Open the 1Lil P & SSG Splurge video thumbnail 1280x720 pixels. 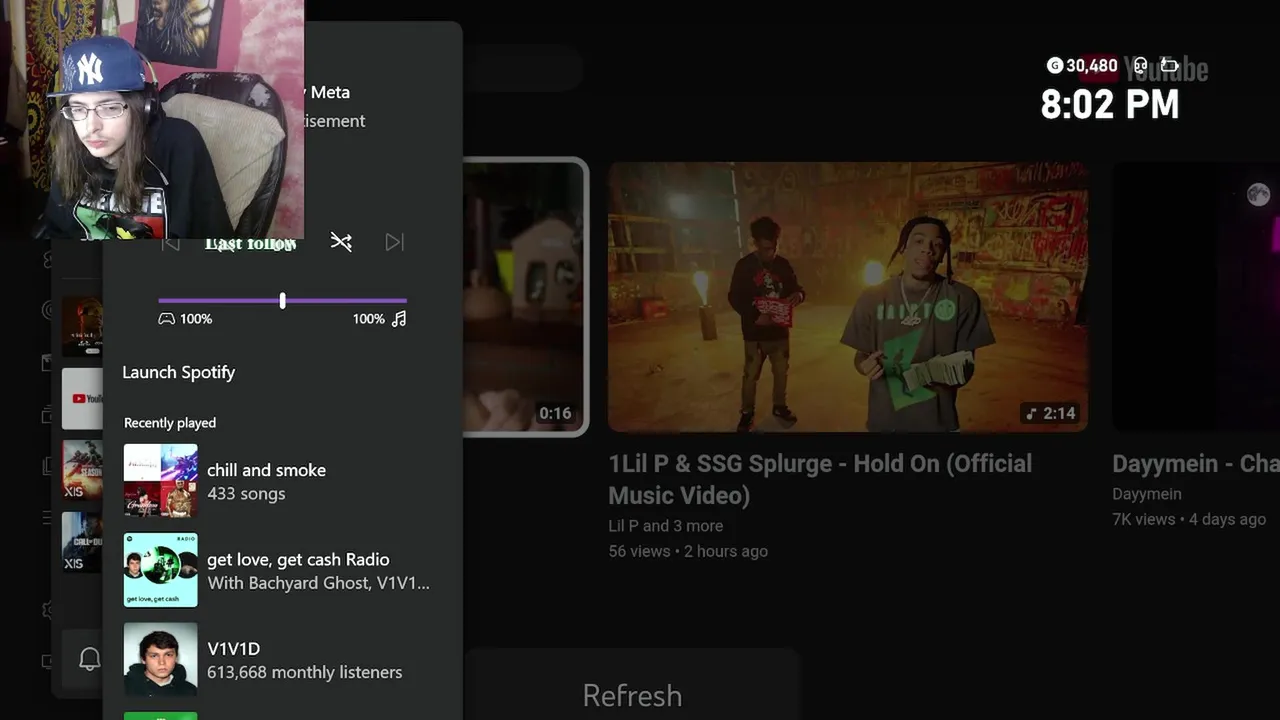click(848, 297)
